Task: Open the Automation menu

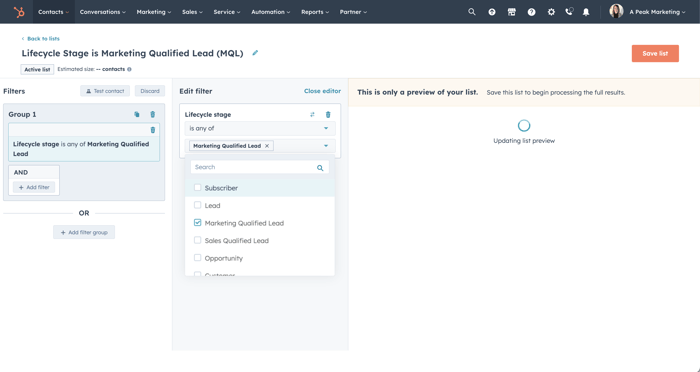Action: tap(271, 12)
